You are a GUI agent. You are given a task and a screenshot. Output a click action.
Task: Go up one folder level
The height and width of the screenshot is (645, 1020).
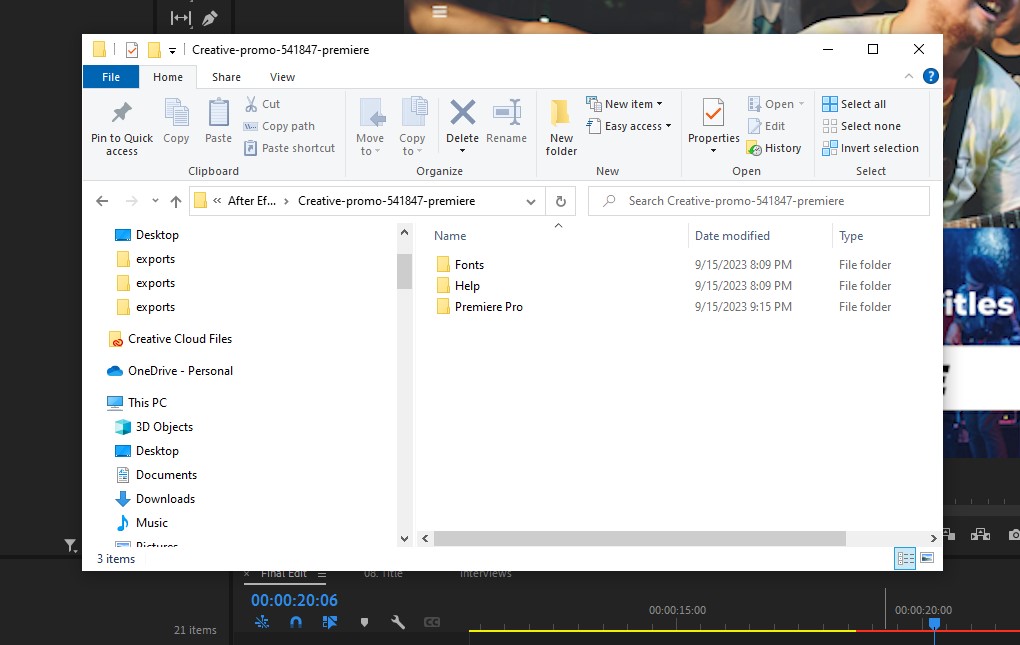(176, 201)
